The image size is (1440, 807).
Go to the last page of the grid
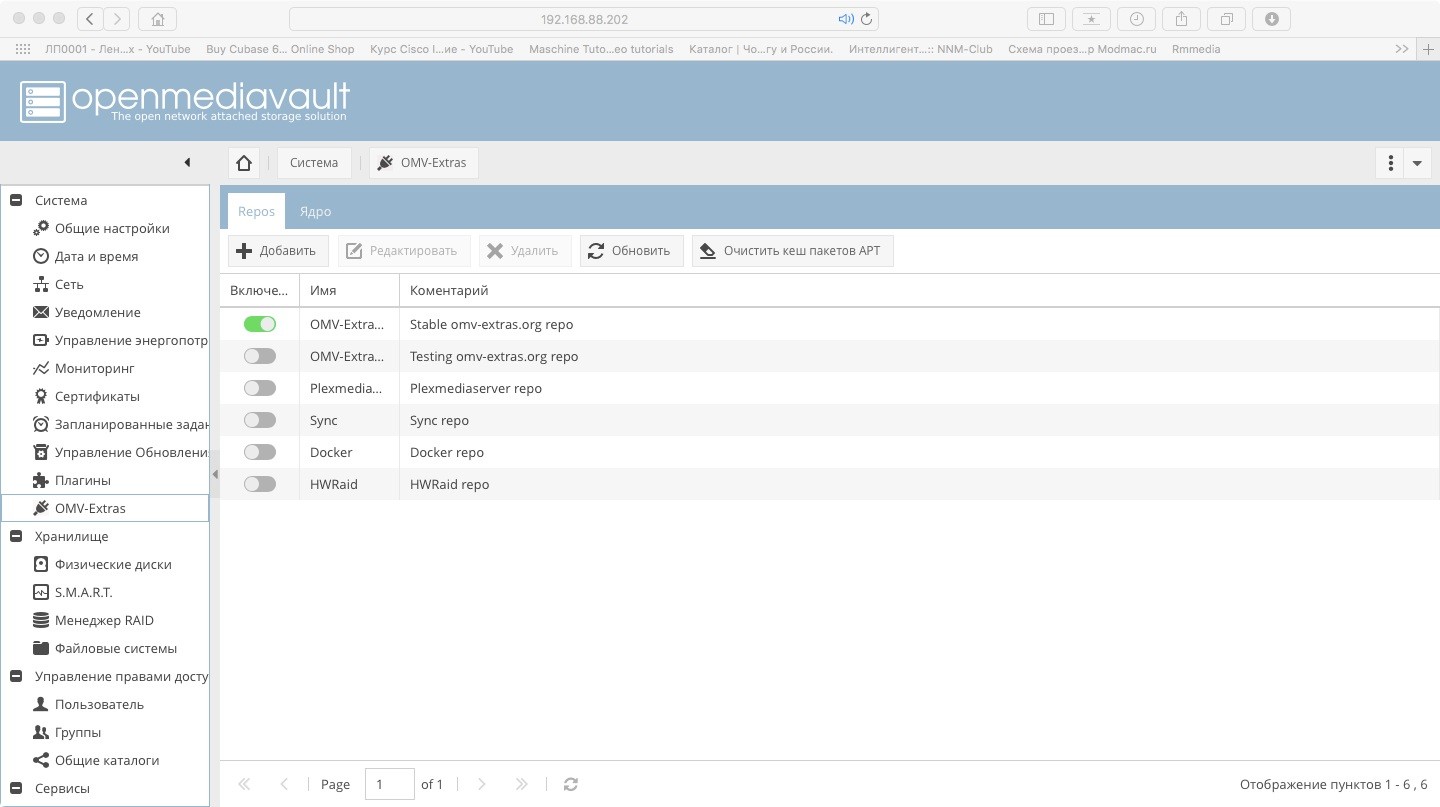[x=521, y=784]
